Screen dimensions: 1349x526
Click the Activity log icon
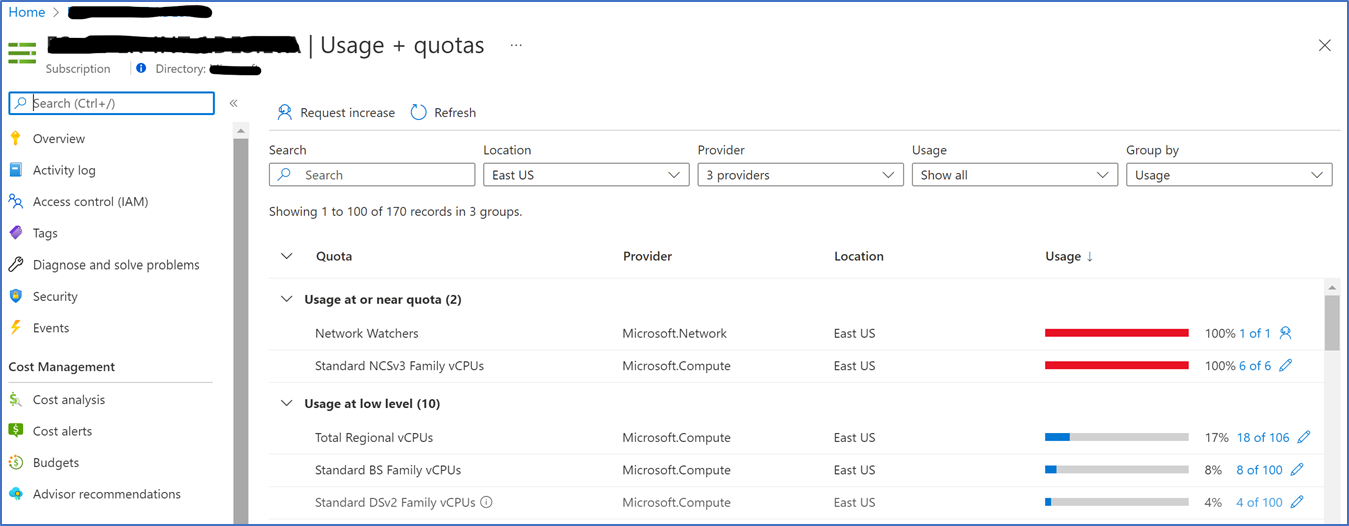tap(15, 170)
